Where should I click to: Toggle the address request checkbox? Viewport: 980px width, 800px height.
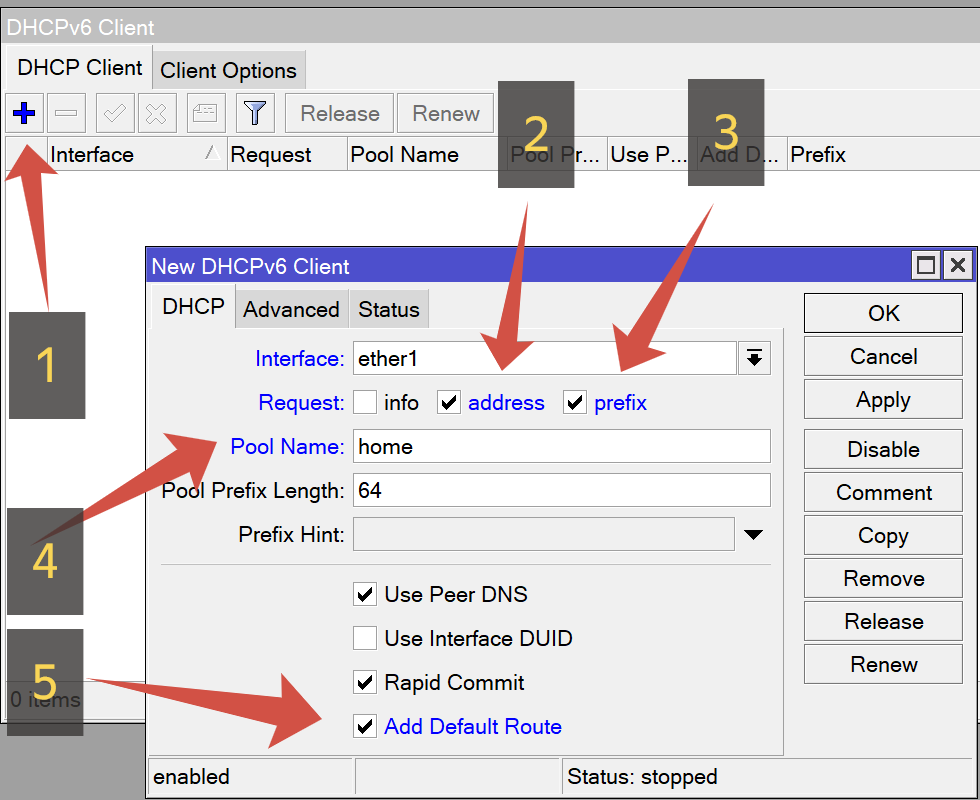pos(449,402)
